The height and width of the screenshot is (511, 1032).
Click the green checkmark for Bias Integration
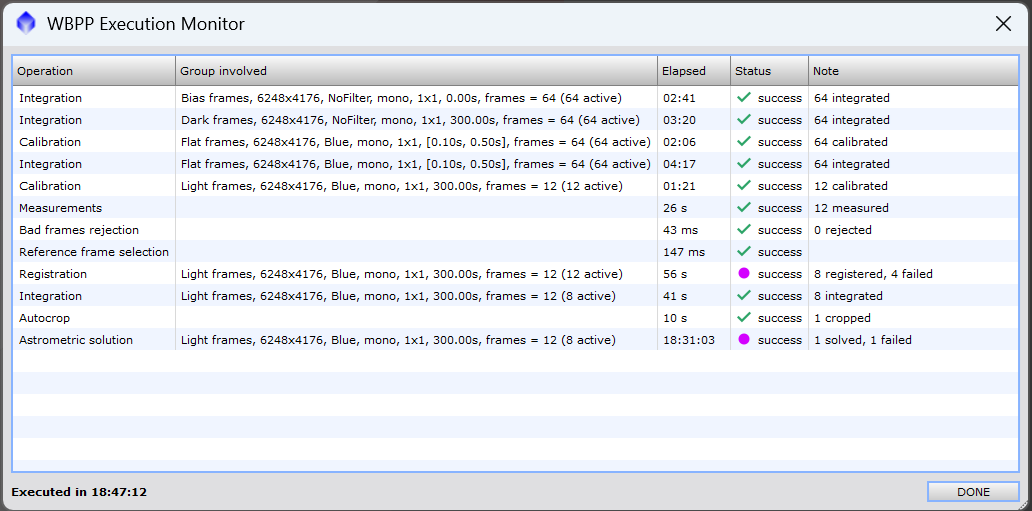743,98
